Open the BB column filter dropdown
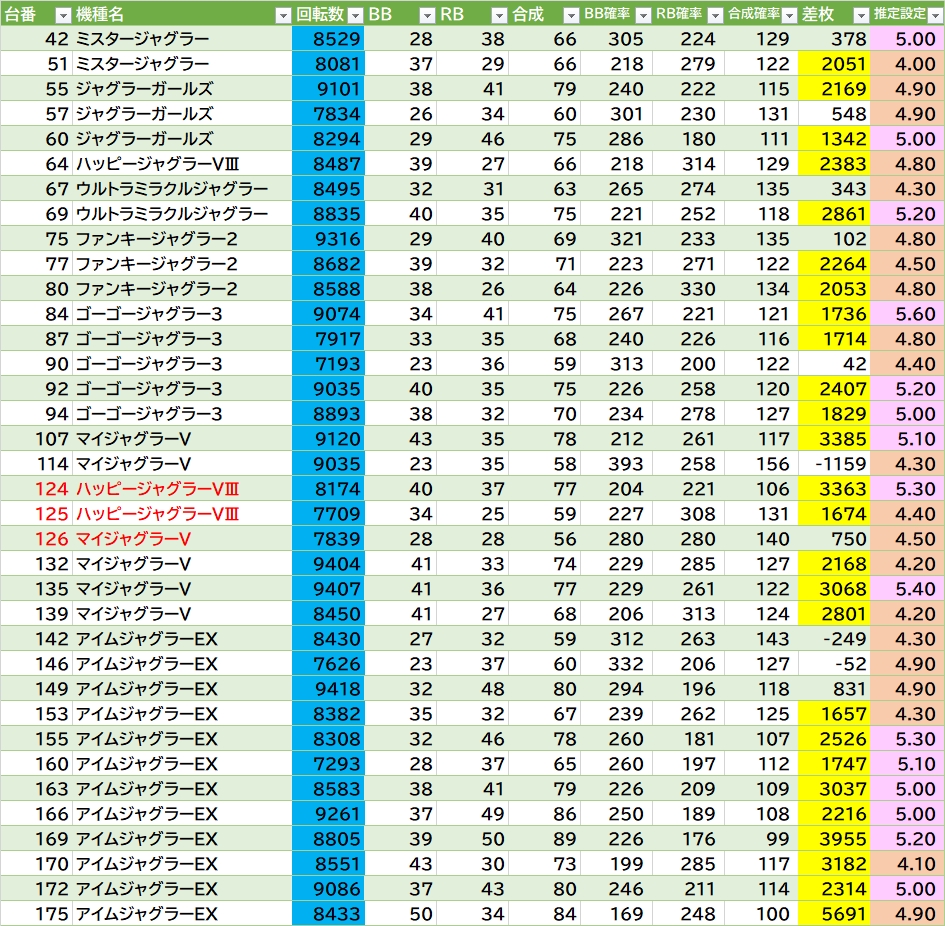Screen dimensions: 945x926 (x=427, y=16)
